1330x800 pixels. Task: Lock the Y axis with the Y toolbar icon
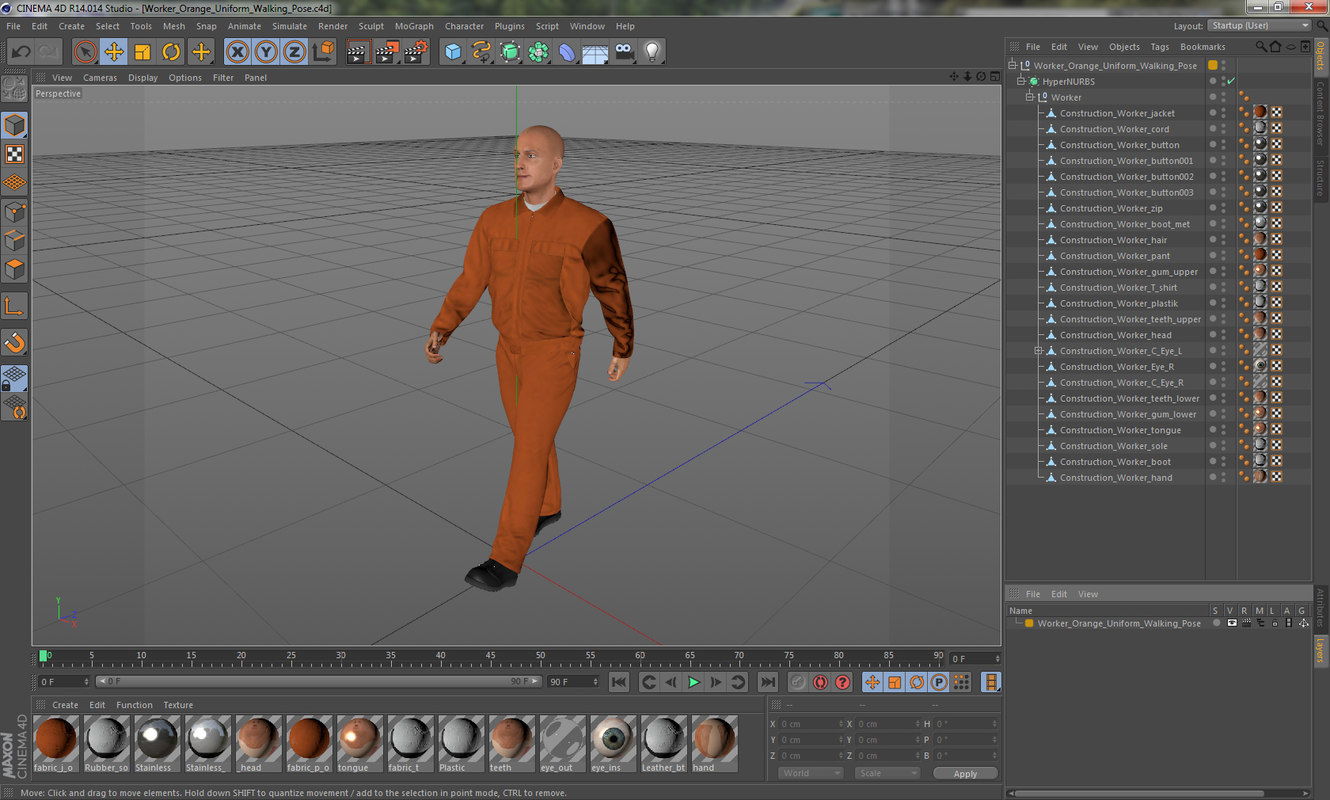coord(263,51)
